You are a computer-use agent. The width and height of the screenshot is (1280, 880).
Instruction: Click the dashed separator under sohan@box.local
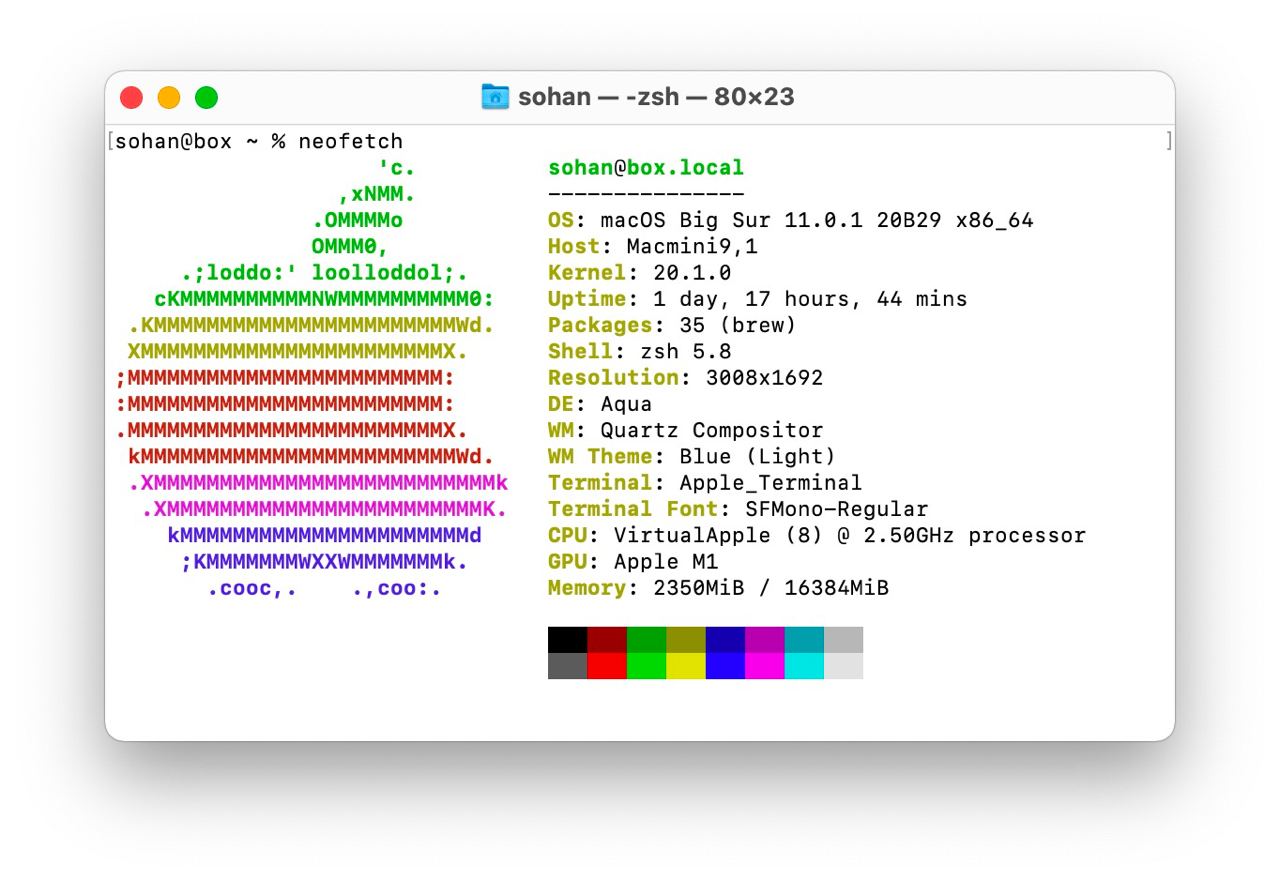pos(646,194)
